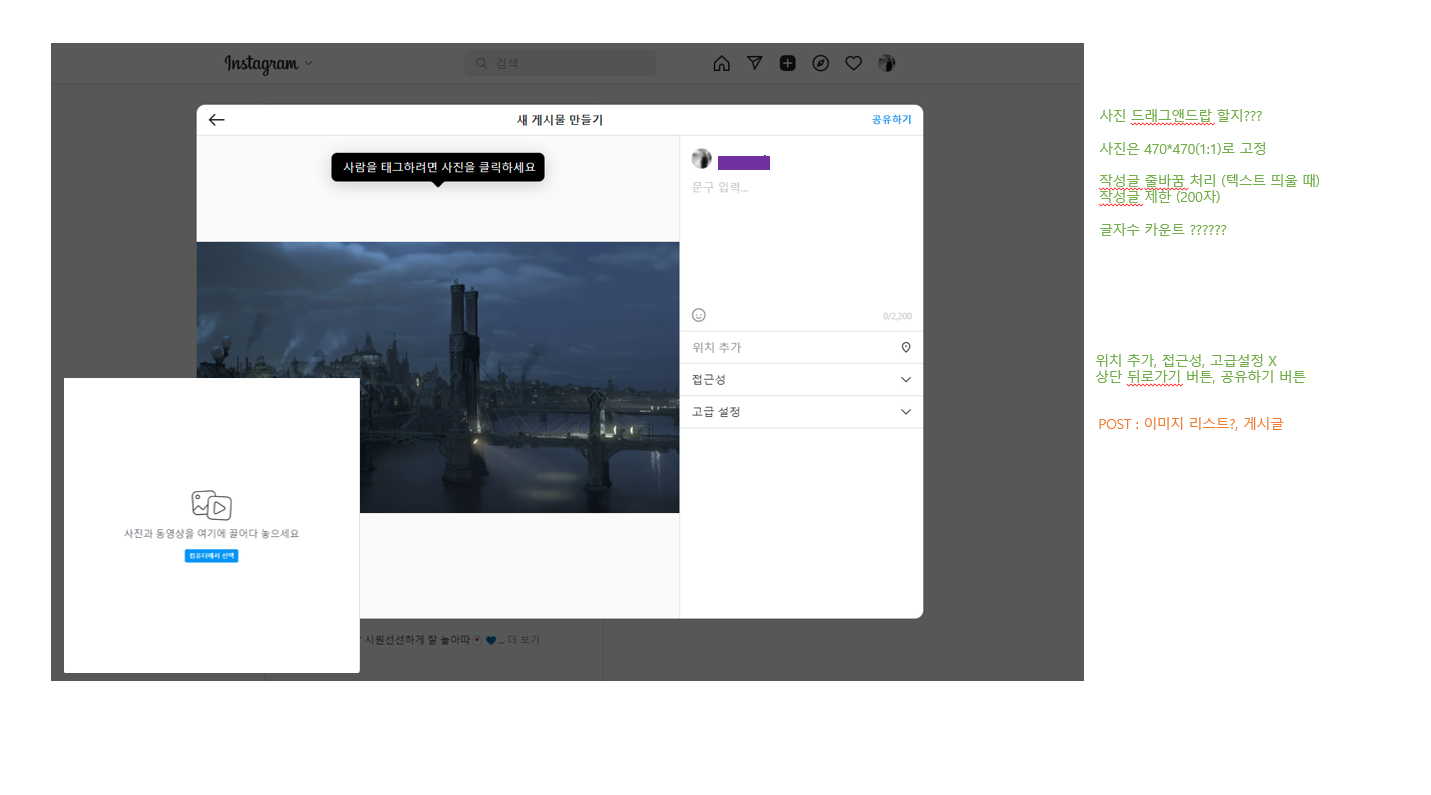Open the explore compass icon
The width and height of the screenshot is (1431, 795).
(x=820, y=63)
